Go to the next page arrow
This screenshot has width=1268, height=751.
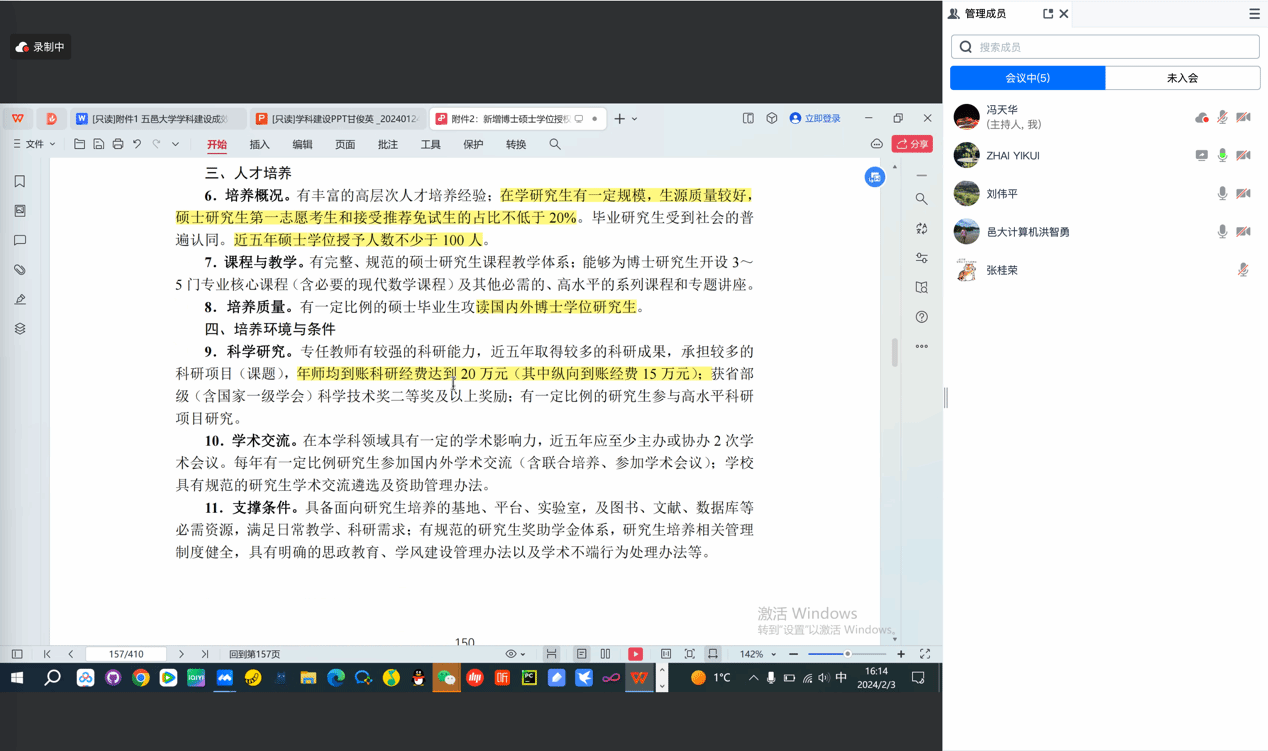181,654
